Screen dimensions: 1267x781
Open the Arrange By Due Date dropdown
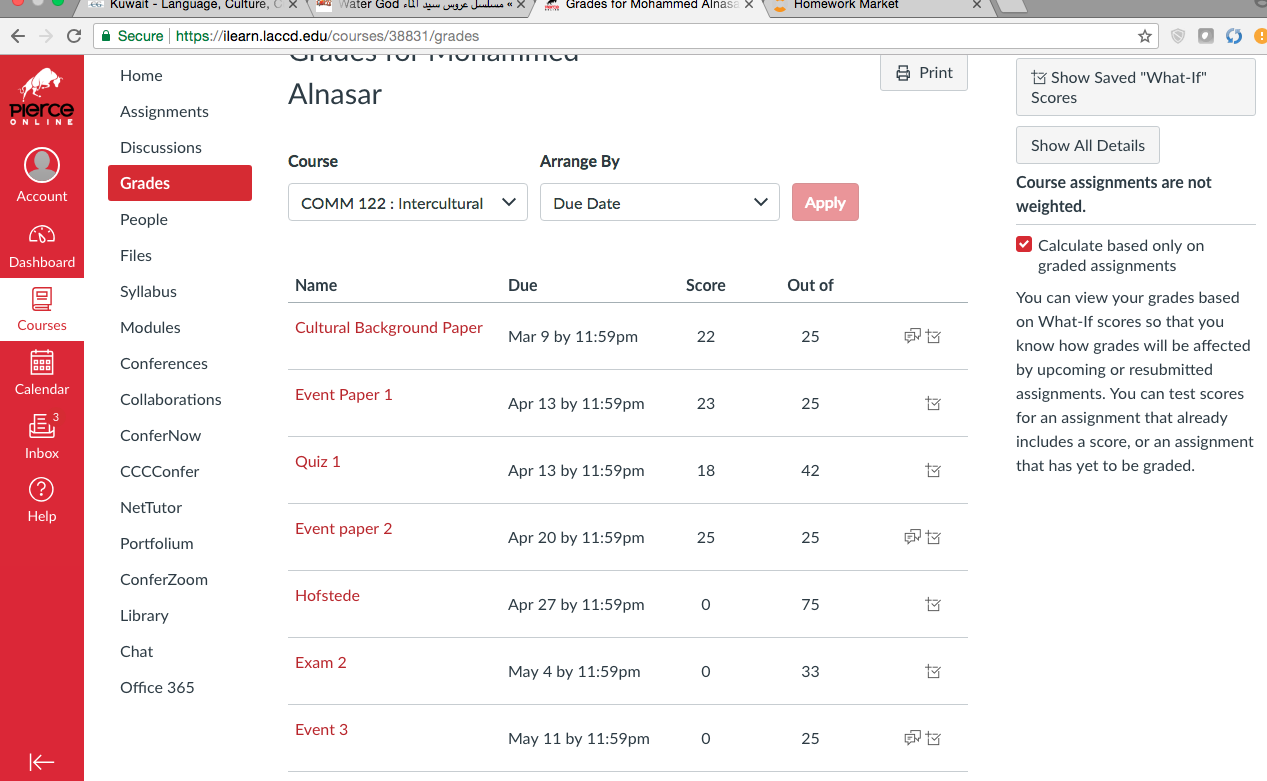(x=660, y=203)
